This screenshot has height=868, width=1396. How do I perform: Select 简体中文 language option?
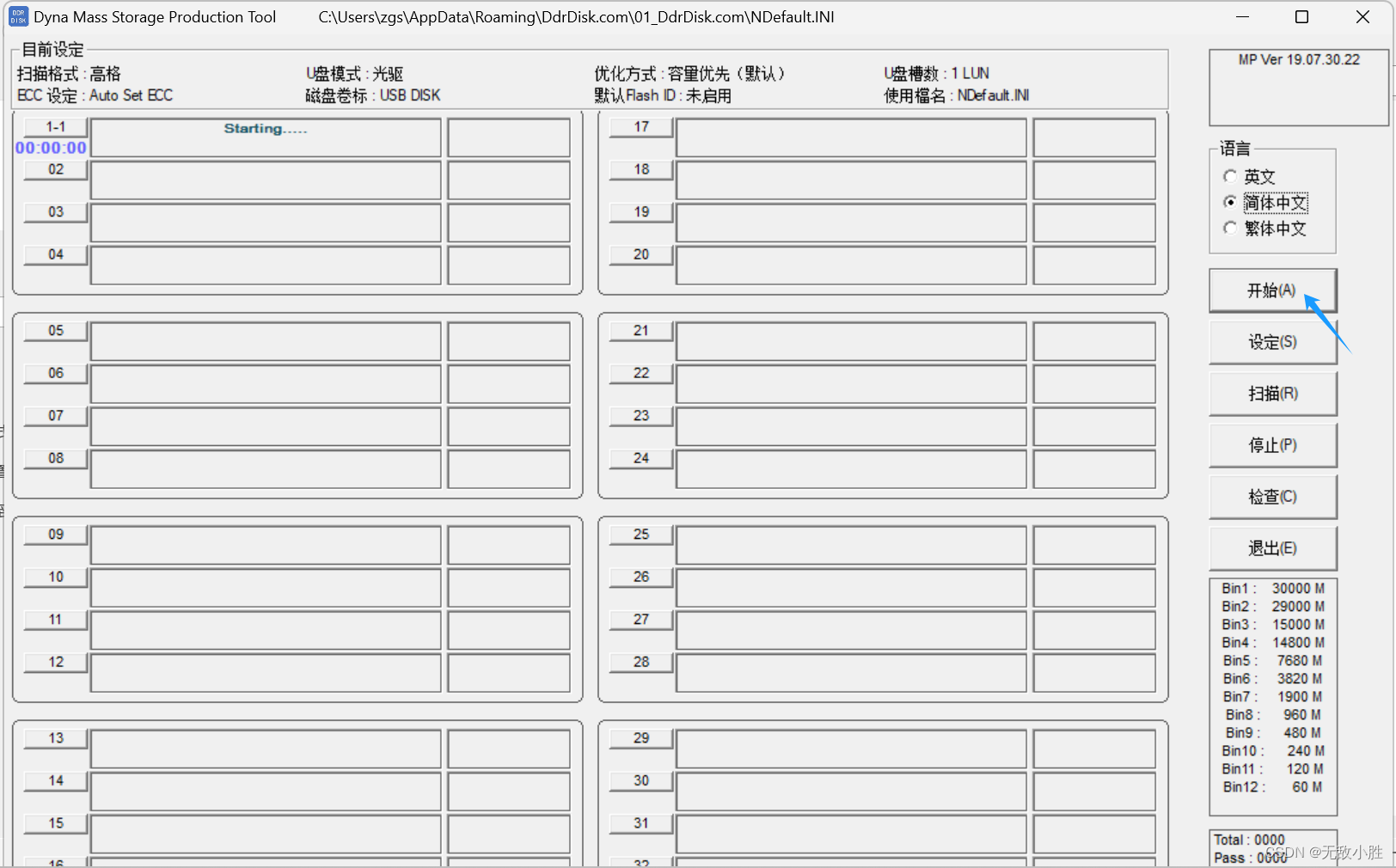click(x=1231, y=202)
